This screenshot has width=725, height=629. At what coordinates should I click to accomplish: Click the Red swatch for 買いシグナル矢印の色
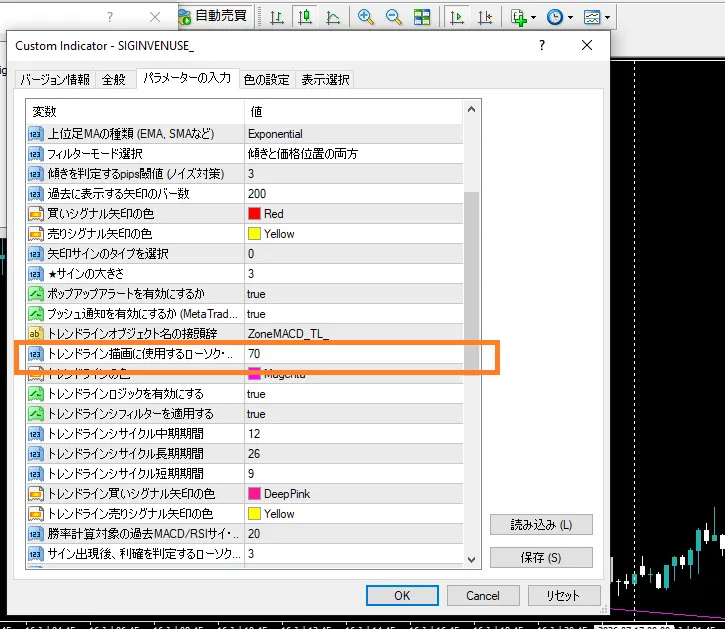coord(254,214)
